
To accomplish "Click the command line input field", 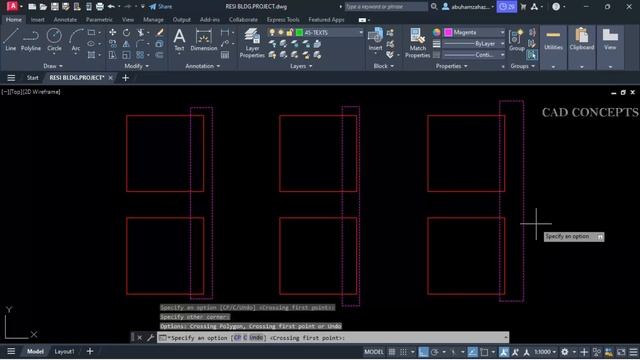I will 333,338.
